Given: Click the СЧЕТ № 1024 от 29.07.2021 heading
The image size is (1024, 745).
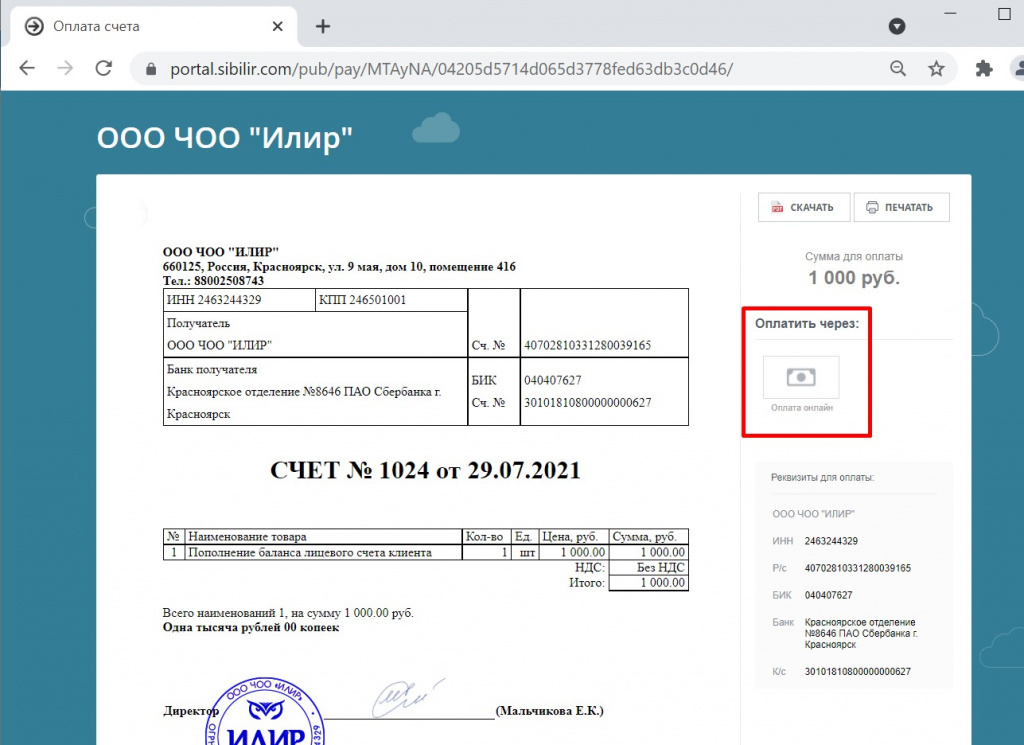Looking at the screenshot, I should coord(425,470).
